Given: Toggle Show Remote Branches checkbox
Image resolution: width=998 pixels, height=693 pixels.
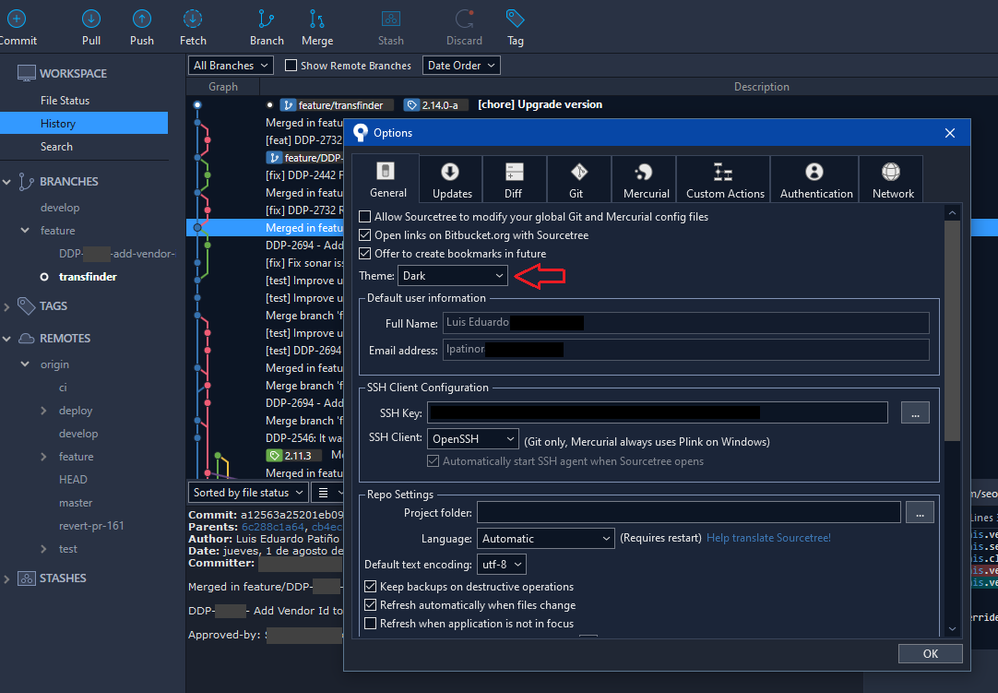Looking at the screenshot, I should [291, 66].
